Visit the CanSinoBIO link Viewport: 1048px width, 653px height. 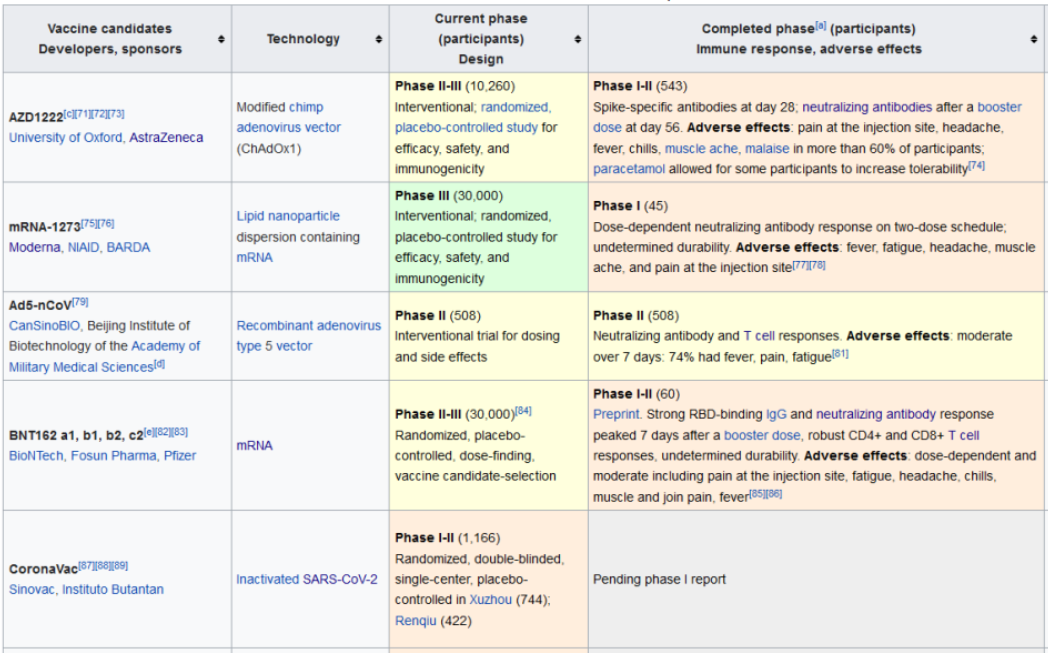click(x=43, y=325)
